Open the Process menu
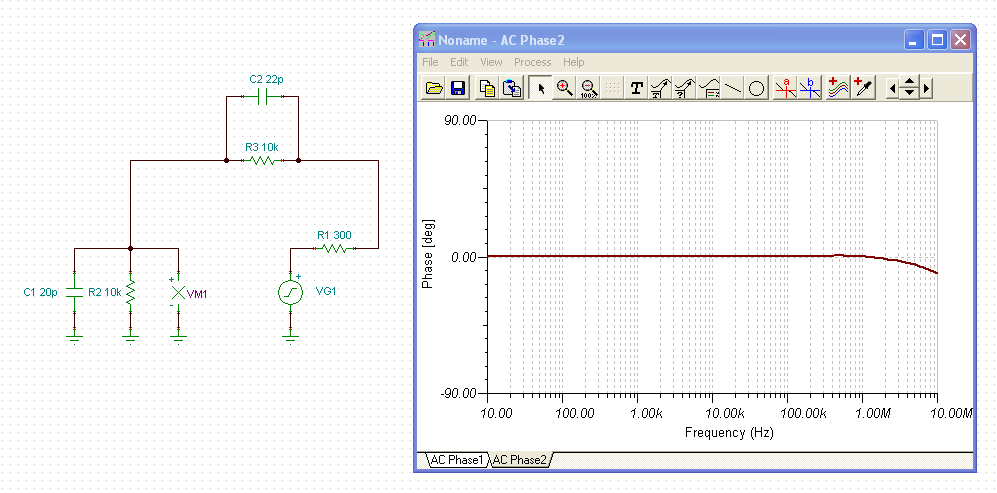997x493 pixels. [x=533, y=62]
